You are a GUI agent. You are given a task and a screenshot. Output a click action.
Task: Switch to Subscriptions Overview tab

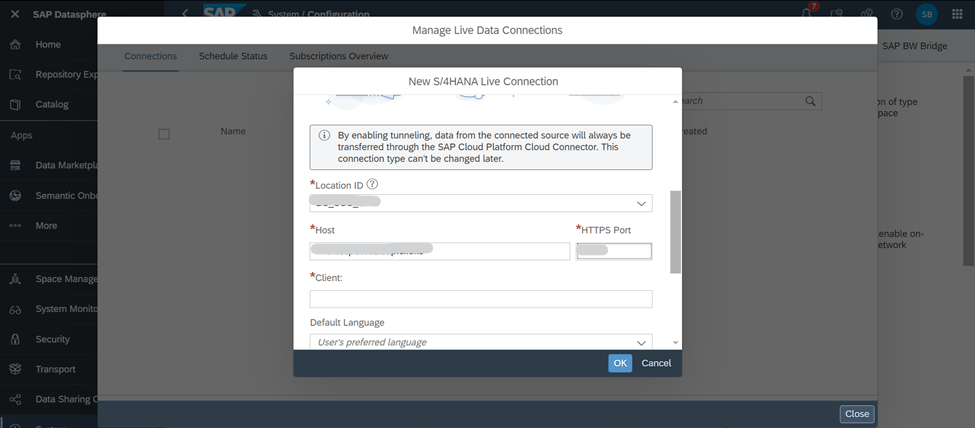(x=339, y=56)
